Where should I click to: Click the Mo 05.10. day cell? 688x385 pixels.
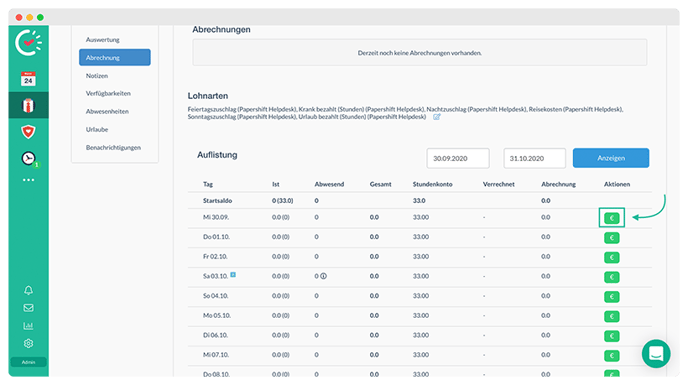point(216,315)
